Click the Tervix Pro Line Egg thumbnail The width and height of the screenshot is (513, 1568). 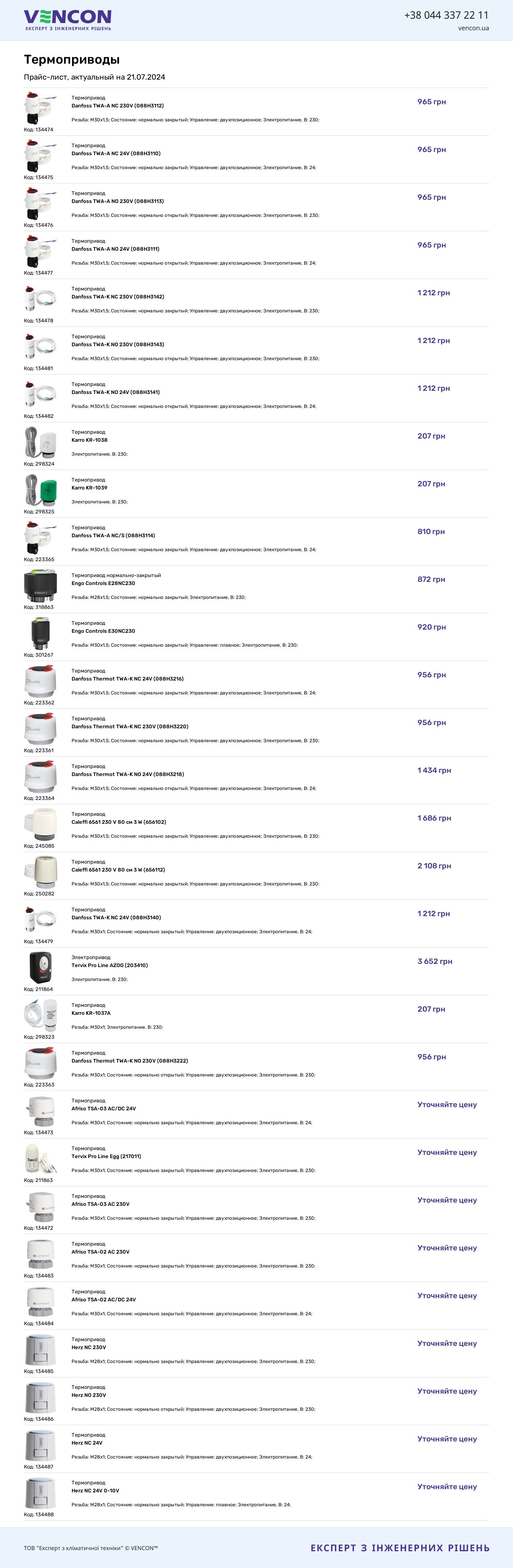point(41,1159)
